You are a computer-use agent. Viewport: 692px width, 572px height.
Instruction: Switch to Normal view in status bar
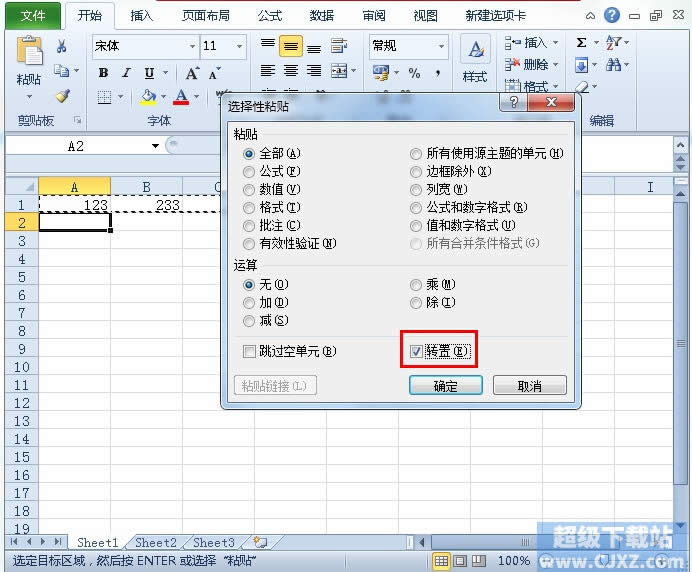(x=441, y=561)
